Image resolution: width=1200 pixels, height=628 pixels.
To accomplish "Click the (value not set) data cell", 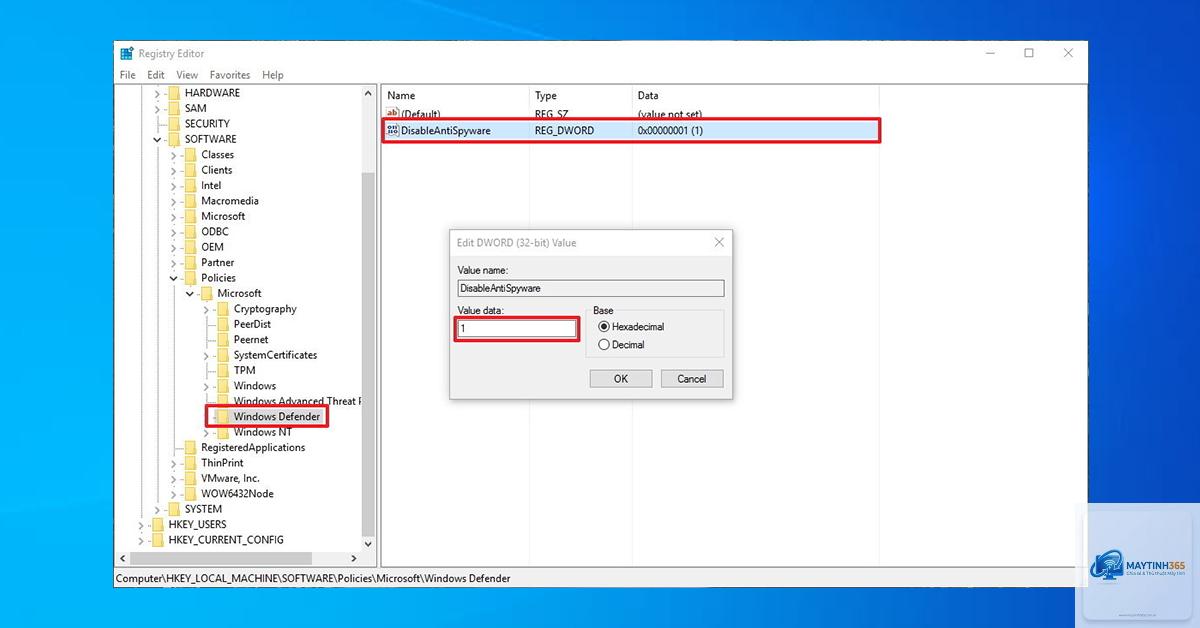I will pos(670,114).
